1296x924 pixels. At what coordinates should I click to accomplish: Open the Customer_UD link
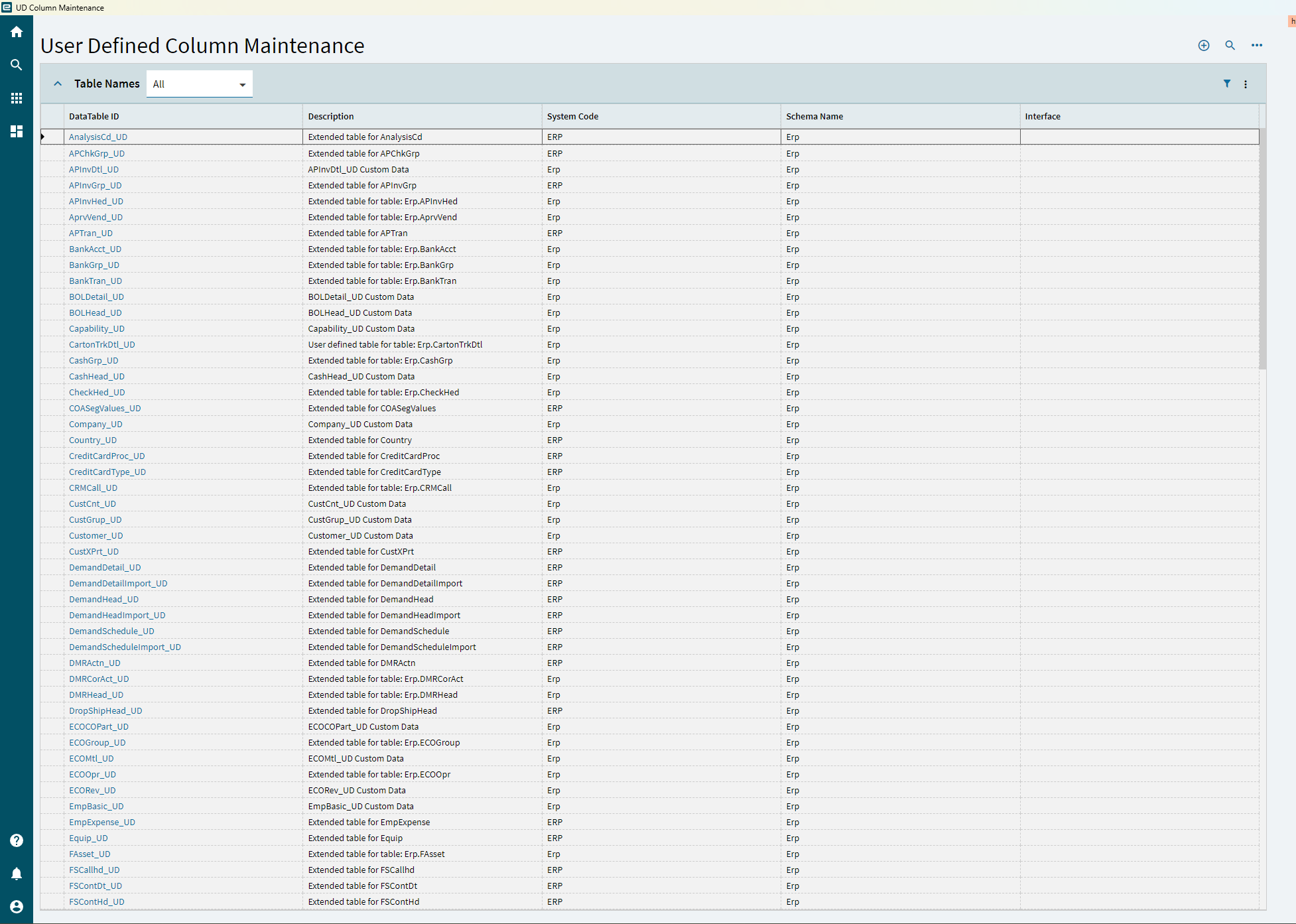click(96, 535)
